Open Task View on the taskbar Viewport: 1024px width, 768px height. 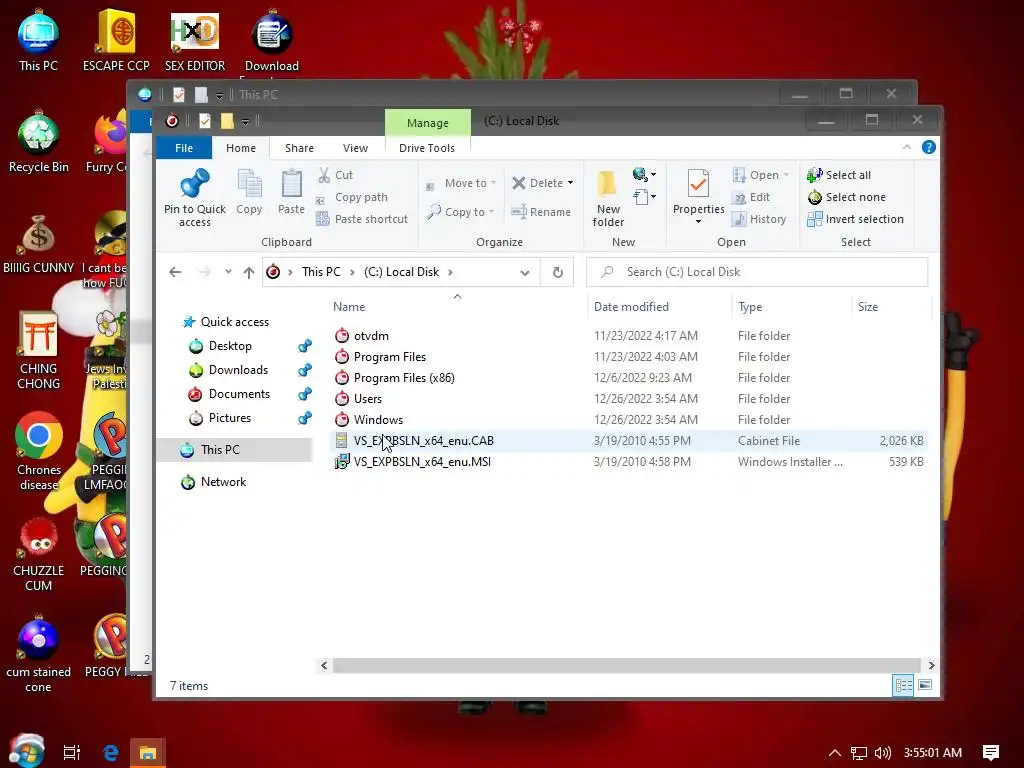pyautogui.click(x=72, y=752)
